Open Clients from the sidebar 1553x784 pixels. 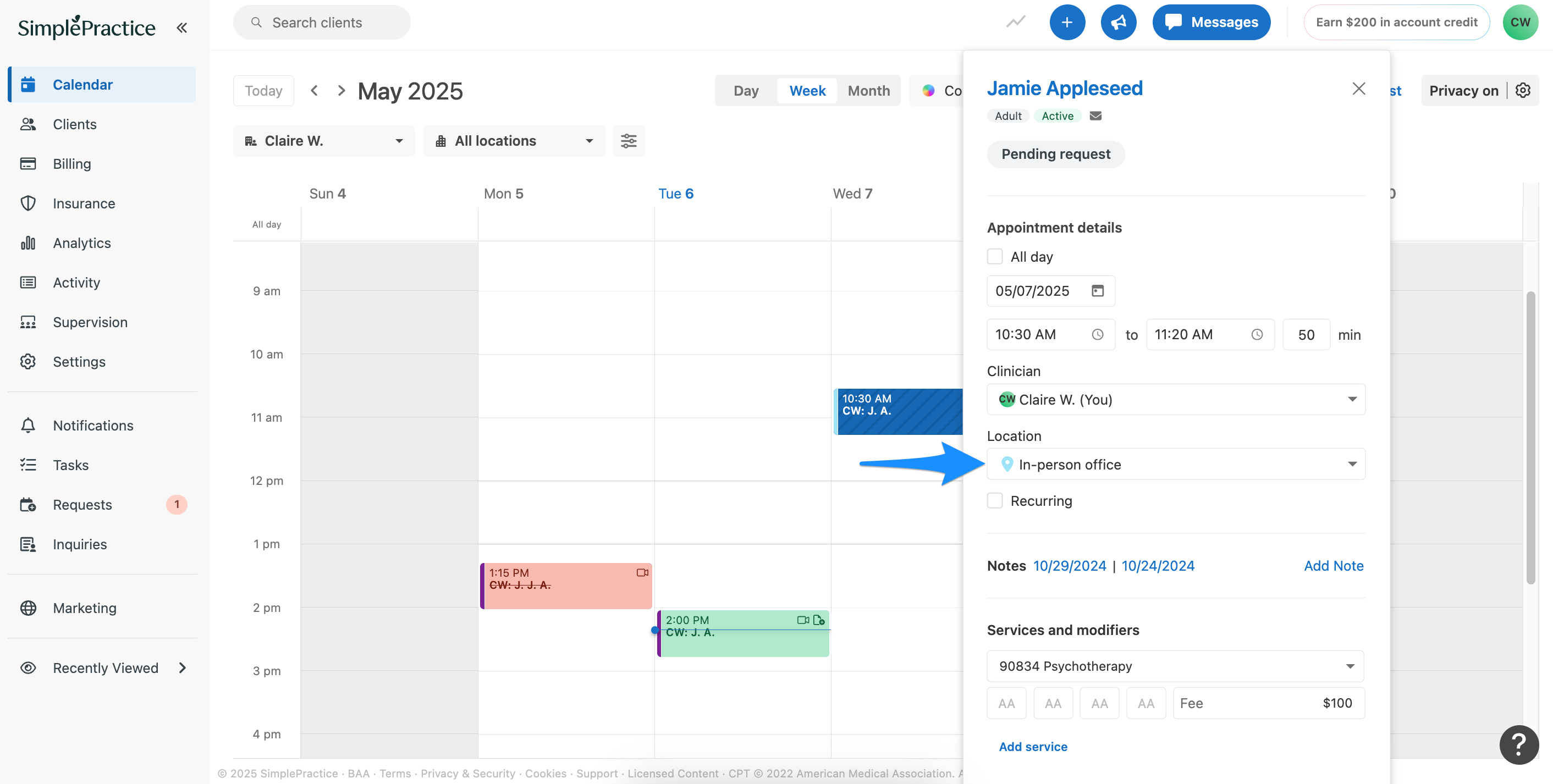102,124
